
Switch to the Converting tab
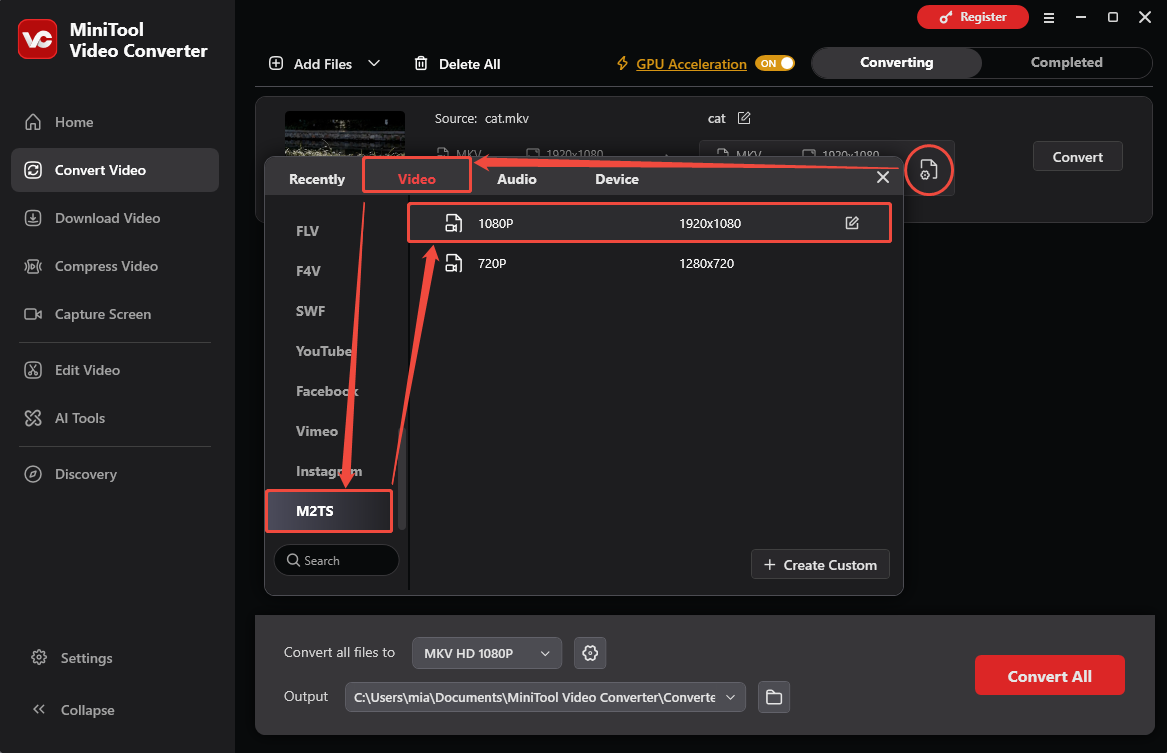(897, 63)
